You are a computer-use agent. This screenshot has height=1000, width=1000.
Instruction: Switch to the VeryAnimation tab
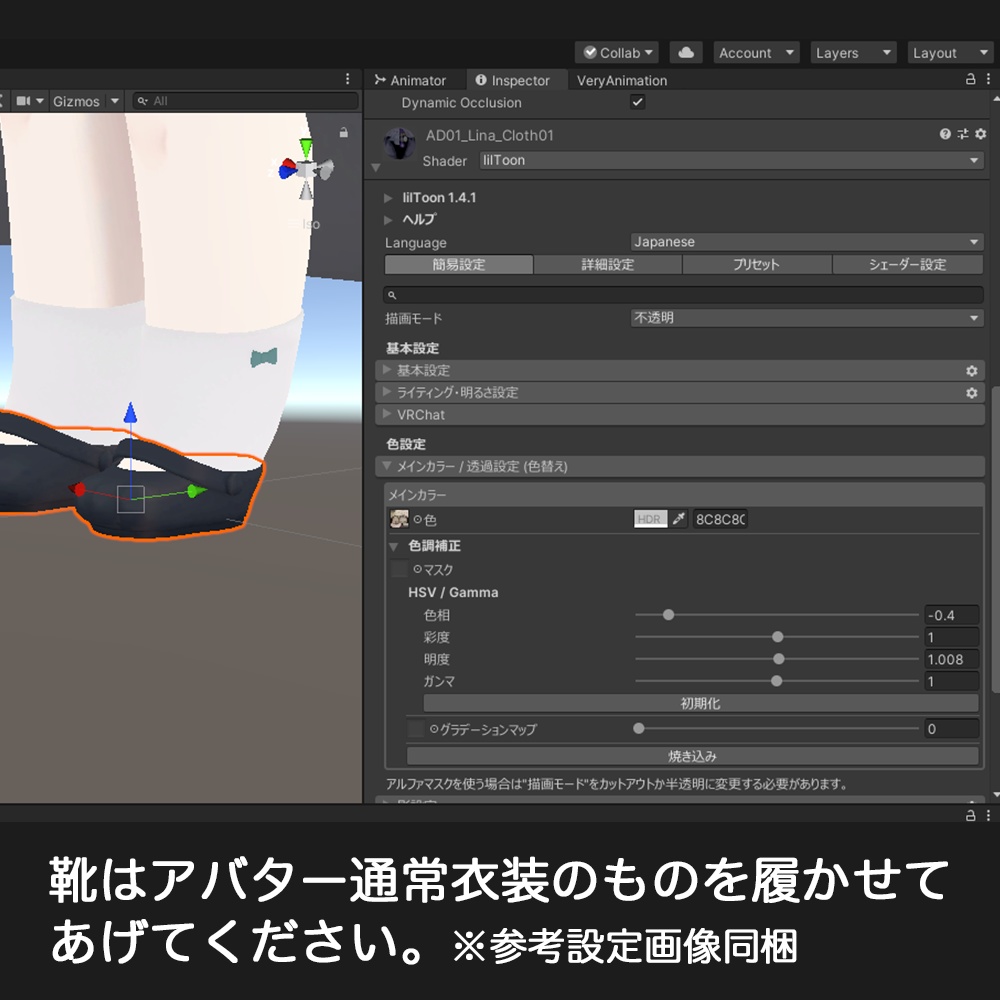tap(622, 80)
